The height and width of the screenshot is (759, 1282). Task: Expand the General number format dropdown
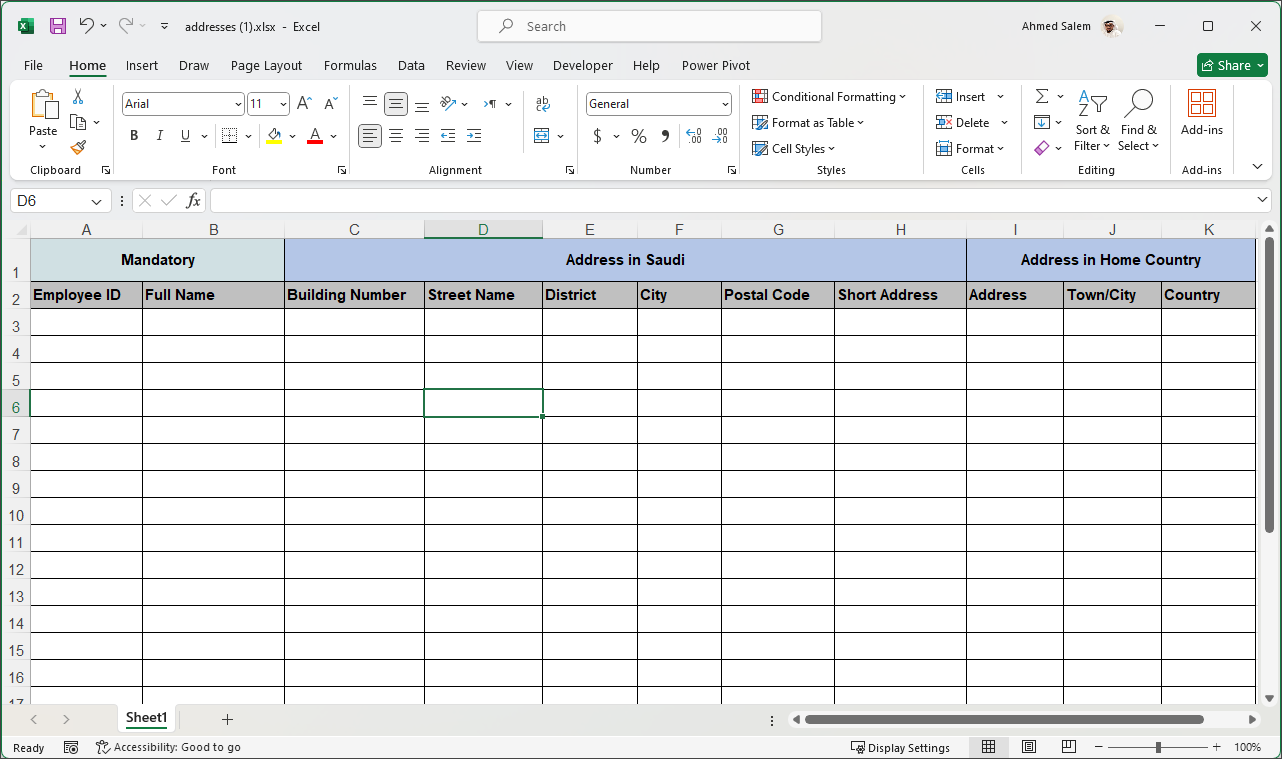pyautogui.click(x=725, y=104)
